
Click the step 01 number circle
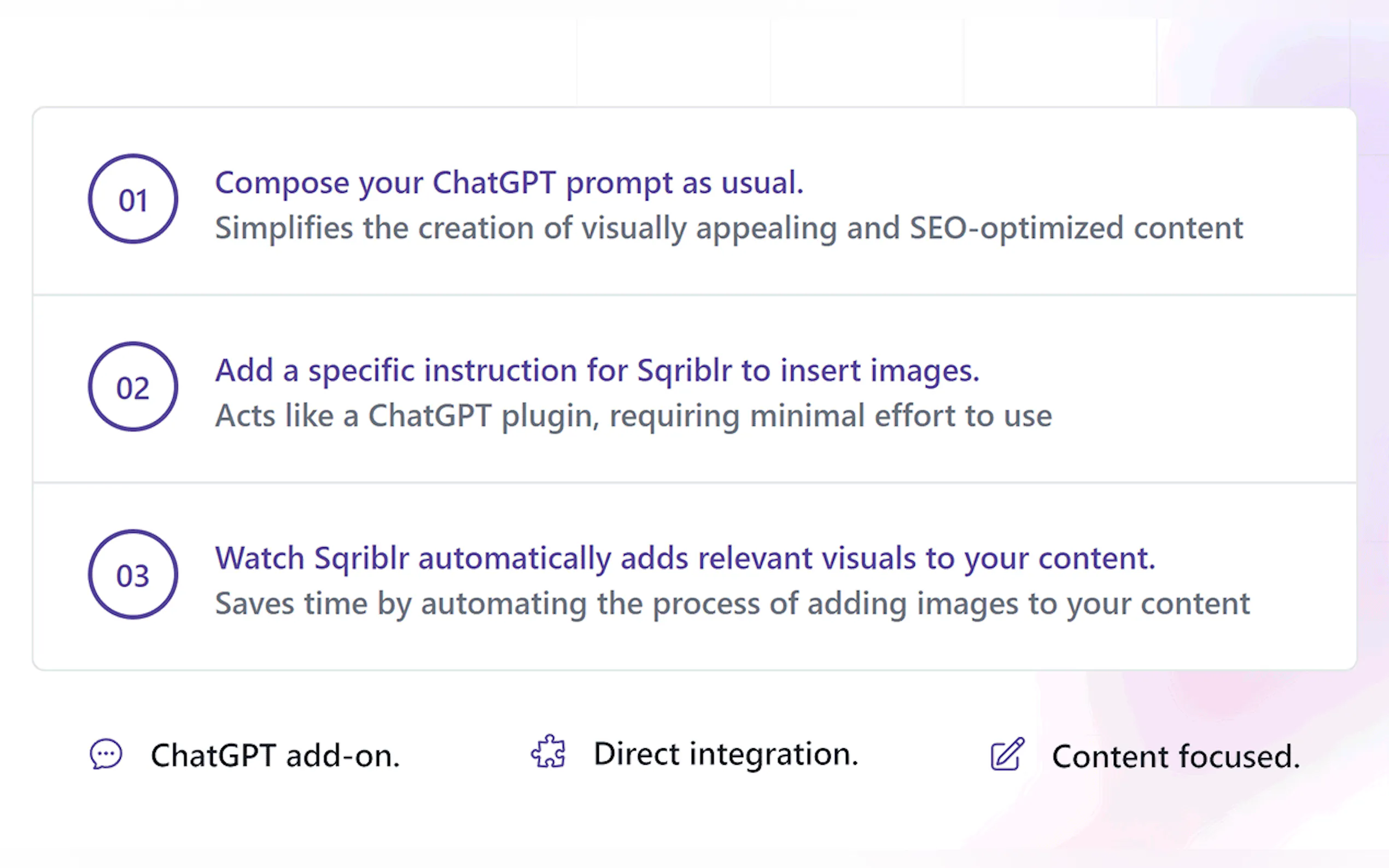133,199
